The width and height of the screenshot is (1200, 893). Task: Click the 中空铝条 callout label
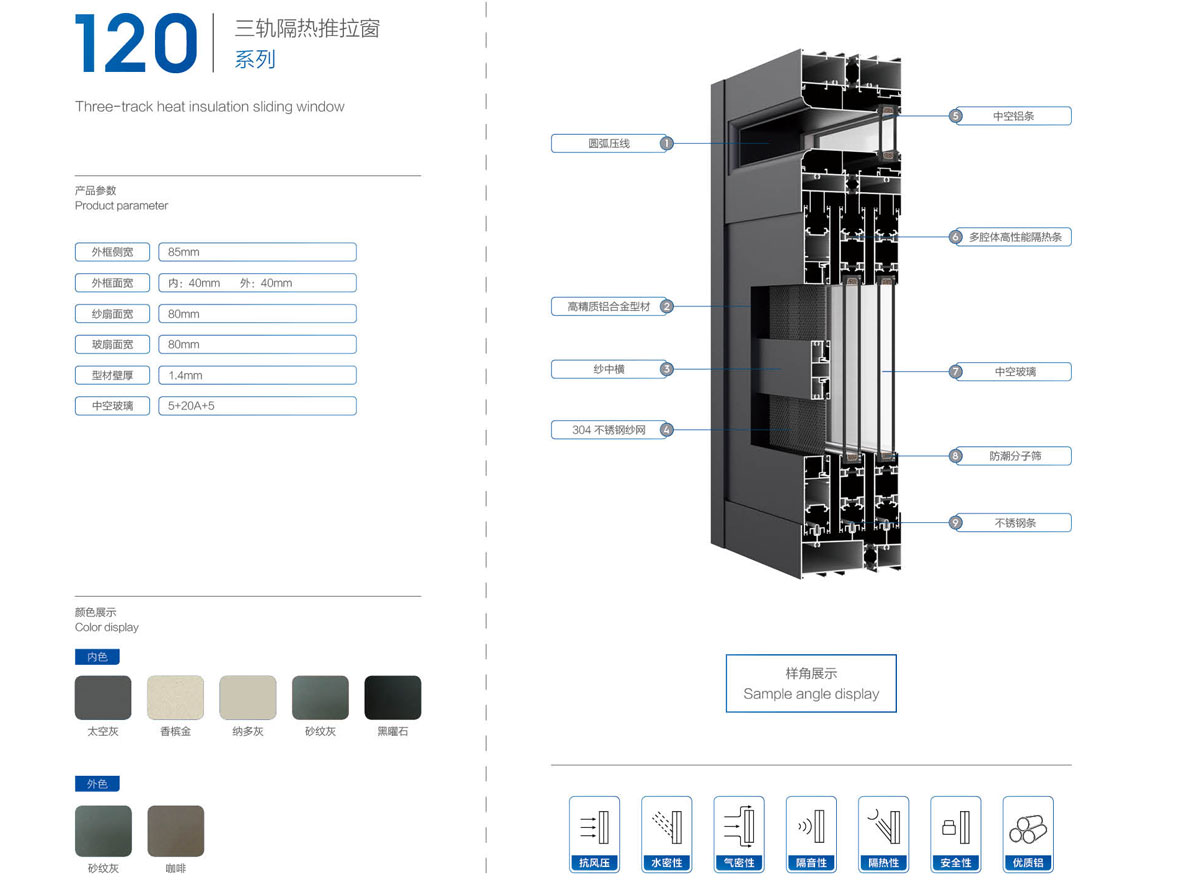pyautogui.click(x=1014, y=116)
